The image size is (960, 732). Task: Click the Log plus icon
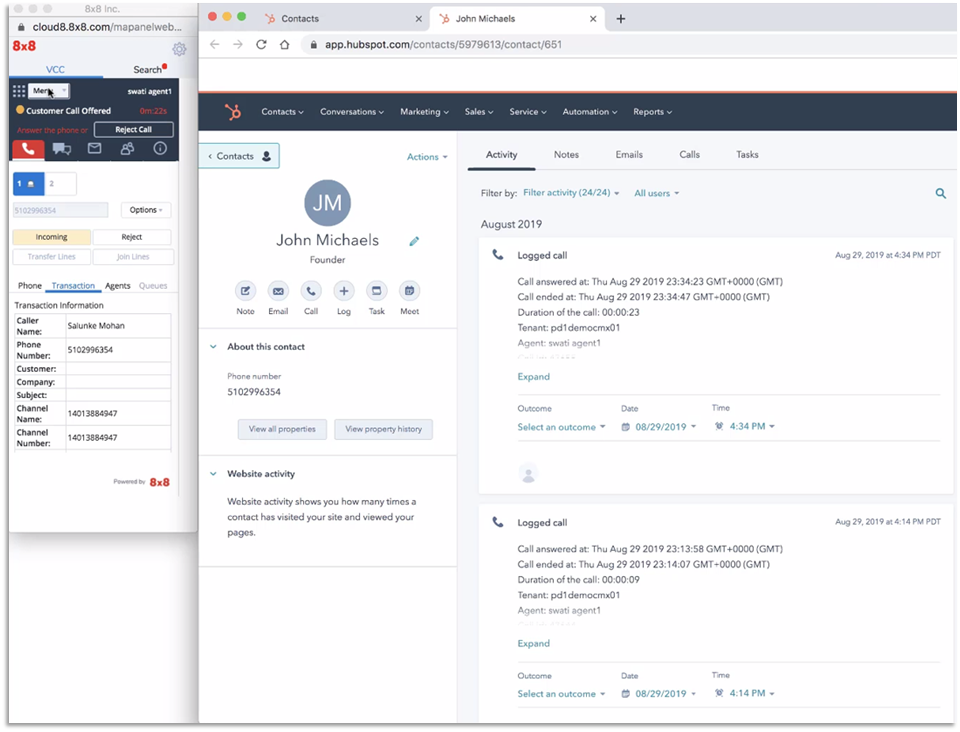344,291
